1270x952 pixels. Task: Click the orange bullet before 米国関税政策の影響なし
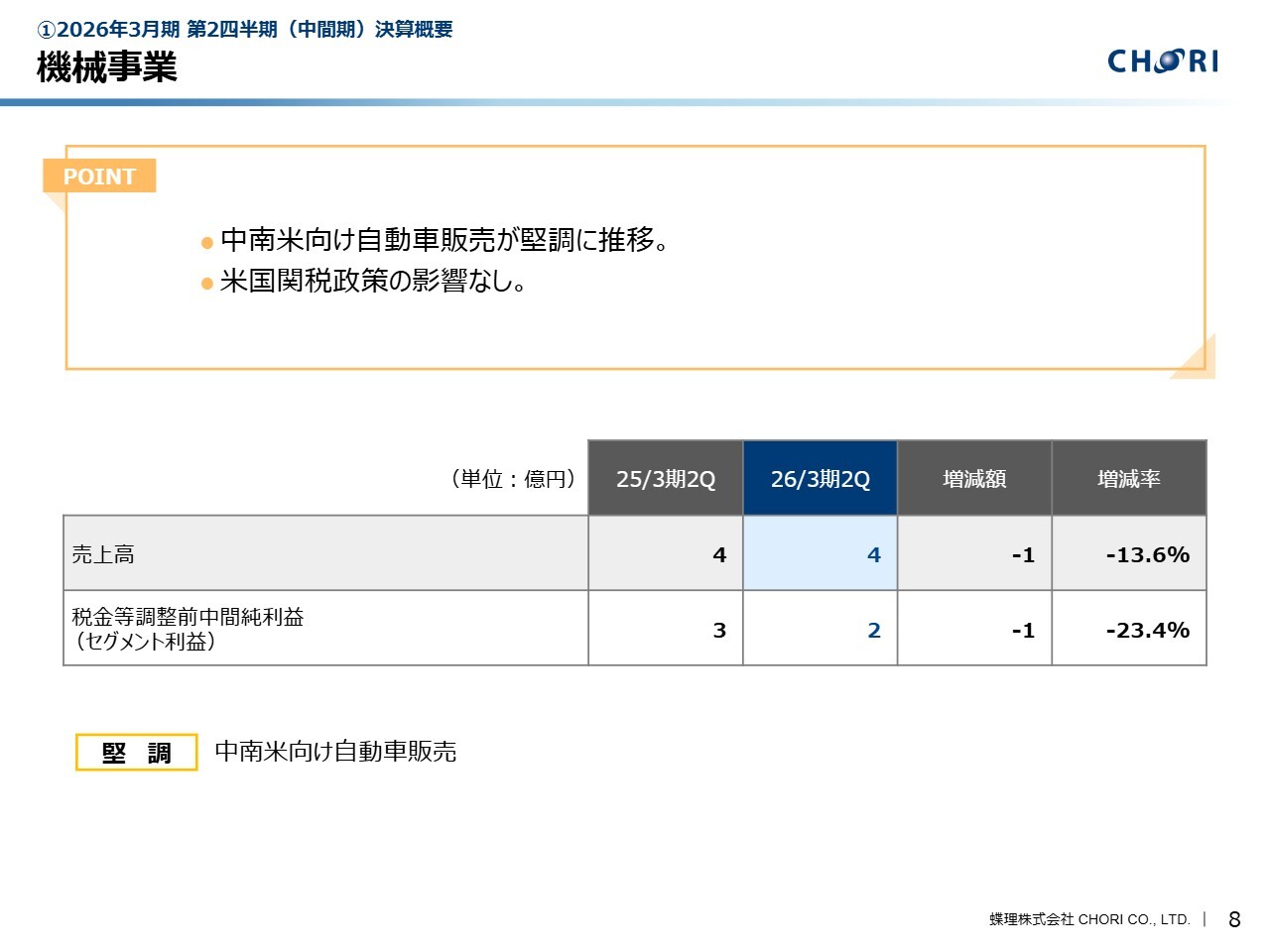[207, 284]
